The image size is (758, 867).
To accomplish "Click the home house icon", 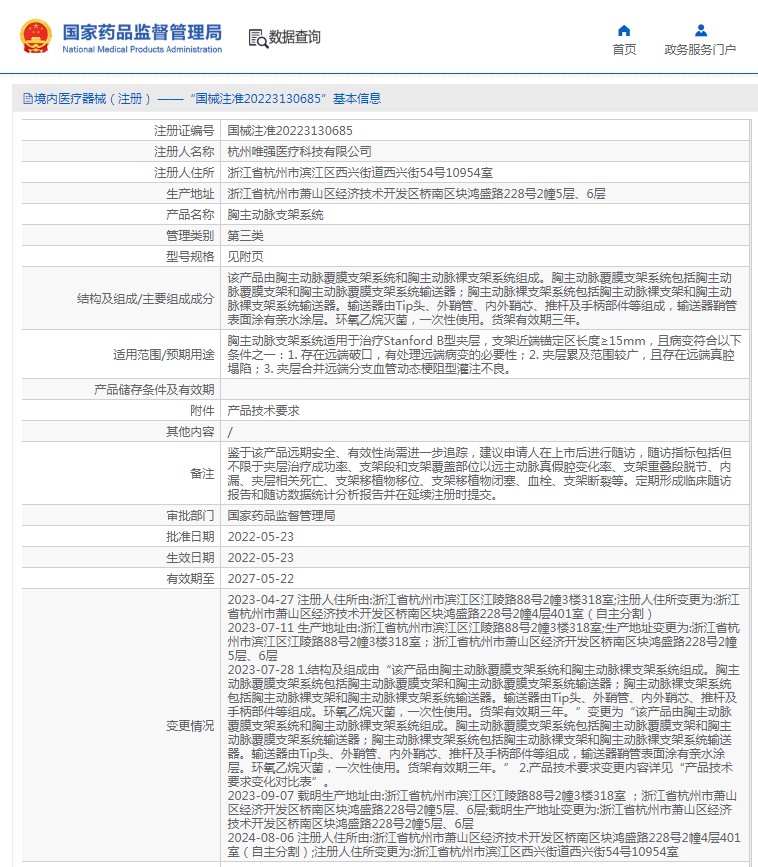I will [624, 30].
